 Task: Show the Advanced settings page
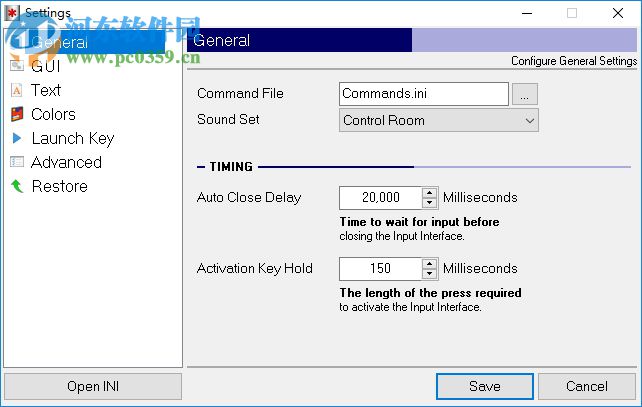[x=66, y=162]
